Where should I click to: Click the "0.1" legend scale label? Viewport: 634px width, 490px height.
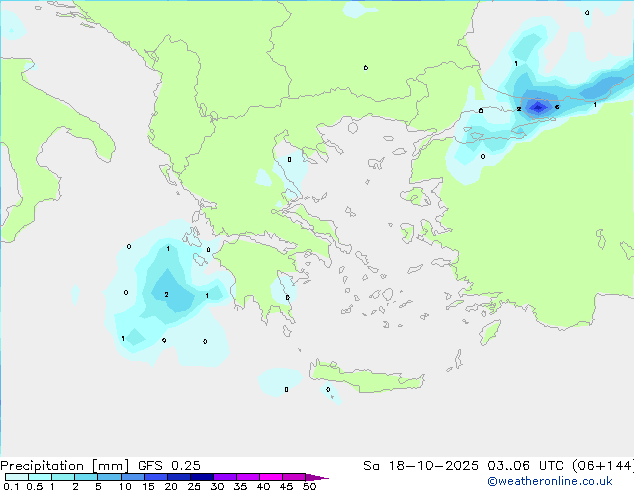[x=11, y=486]
